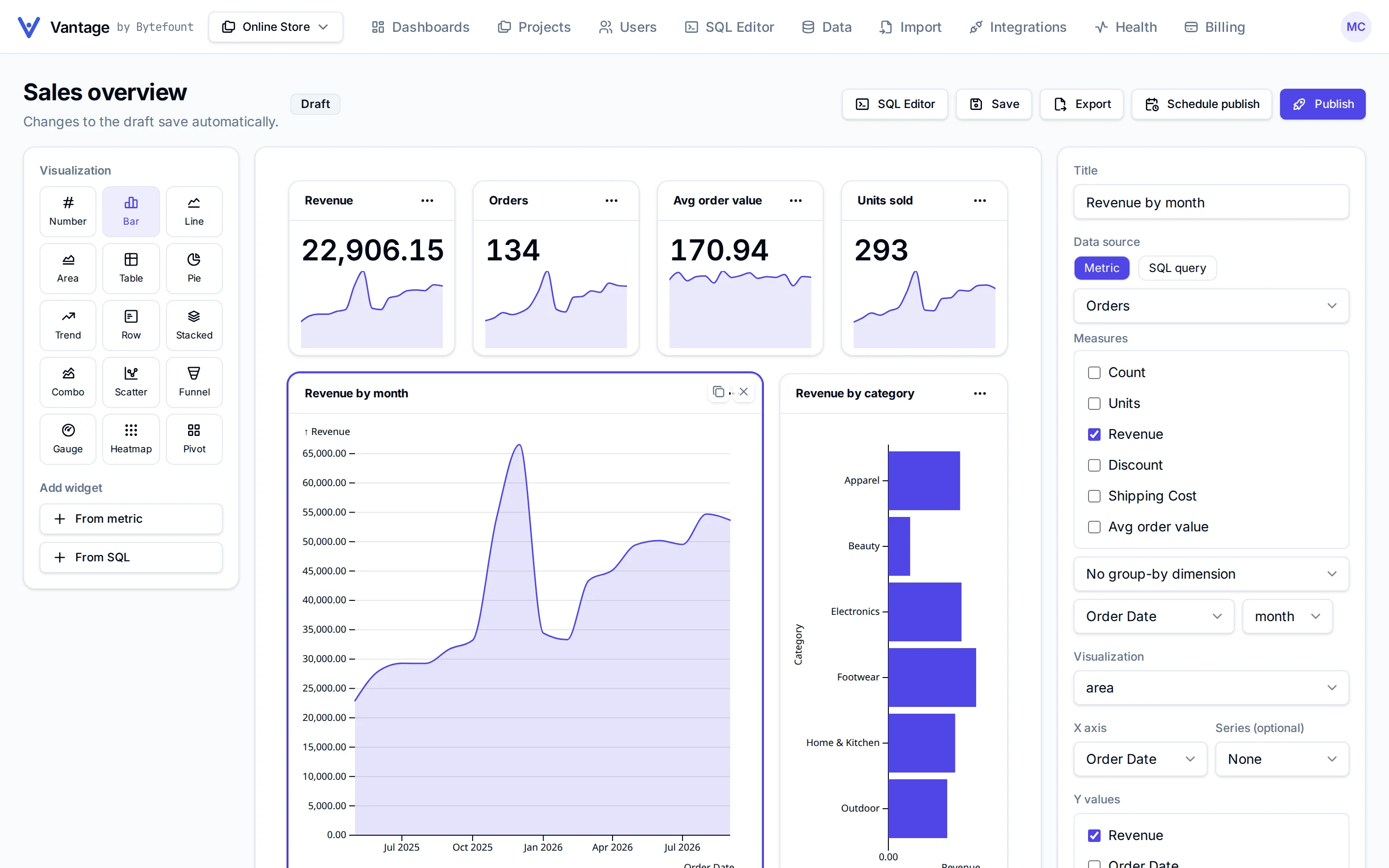Tick the Shipping Cost measure
The width and height of the screenshot is (1389, 868).
click(x=1094, y=496)
